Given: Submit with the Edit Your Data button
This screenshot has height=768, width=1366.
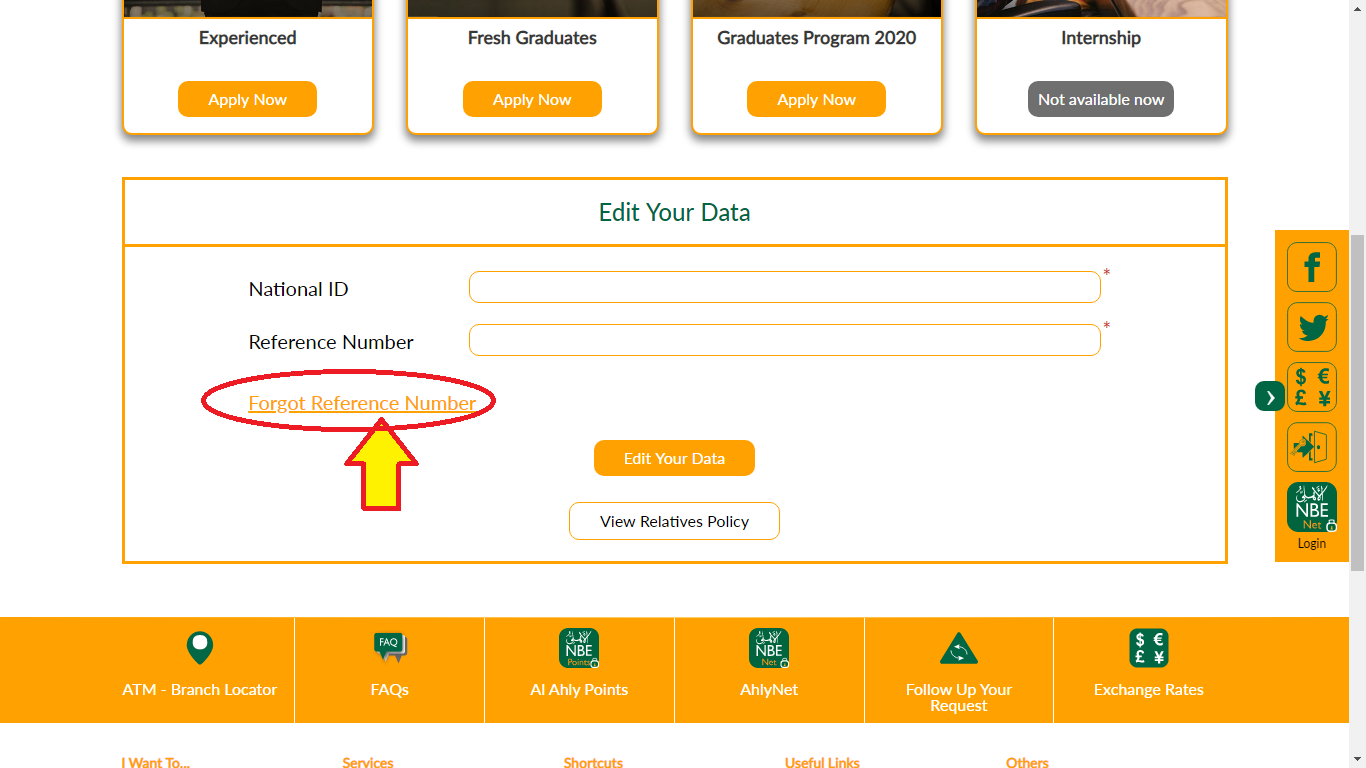Looking at the screenshot, I should (674, 458).
